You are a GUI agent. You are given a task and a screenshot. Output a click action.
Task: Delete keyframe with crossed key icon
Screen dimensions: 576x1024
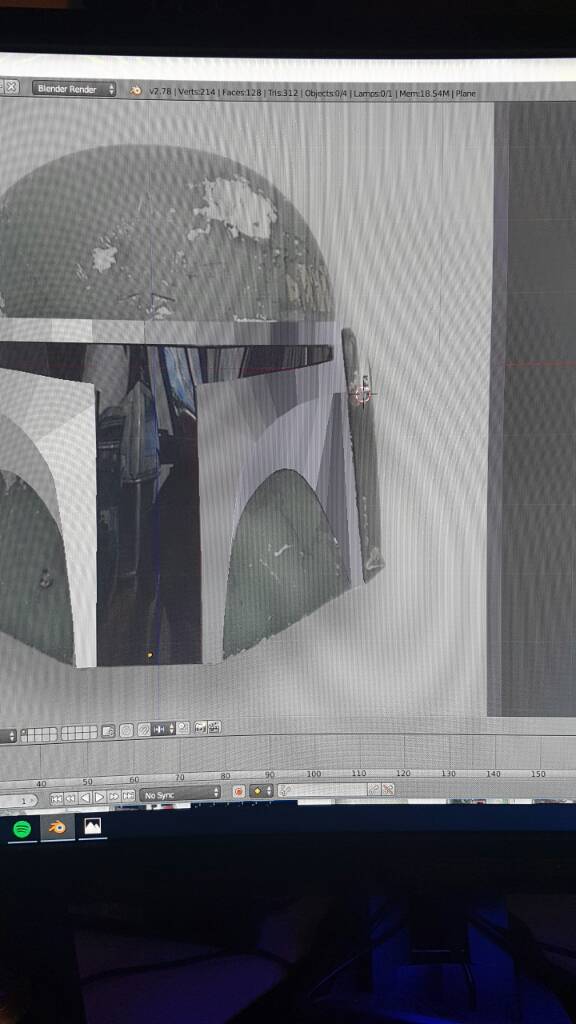(388, 789)
